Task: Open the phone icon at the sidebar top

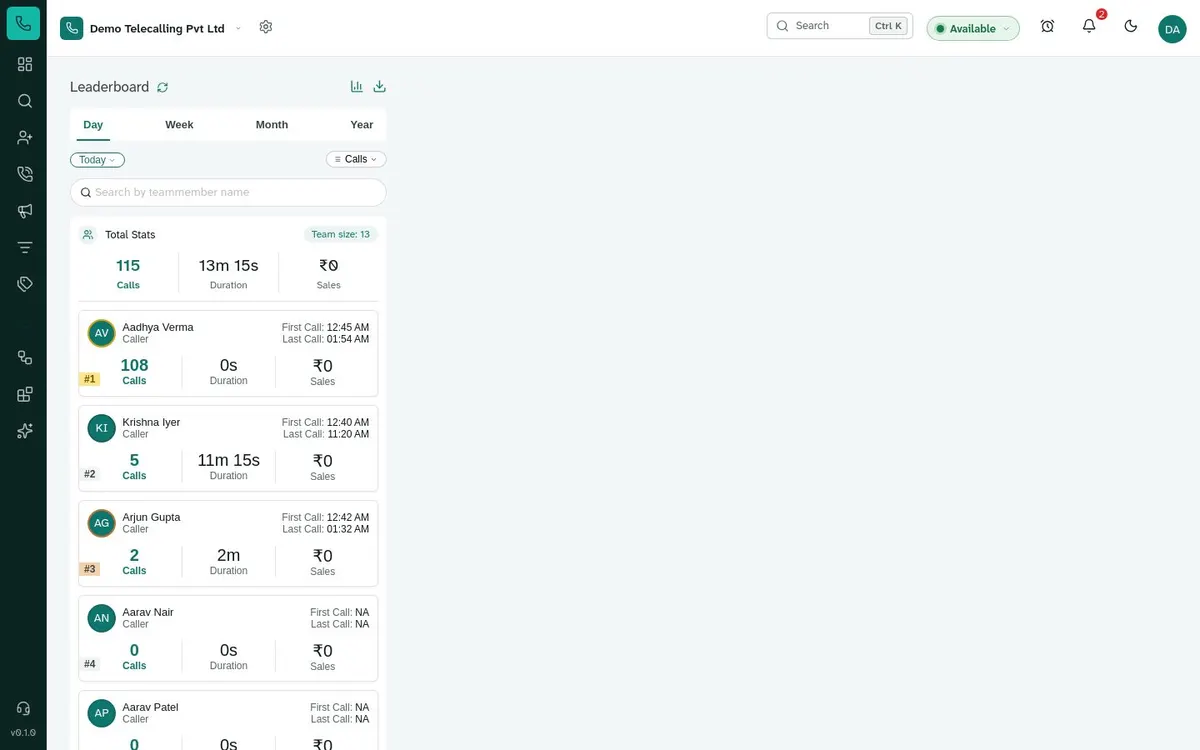Action: pyautogui.click(x=23, y=23)
